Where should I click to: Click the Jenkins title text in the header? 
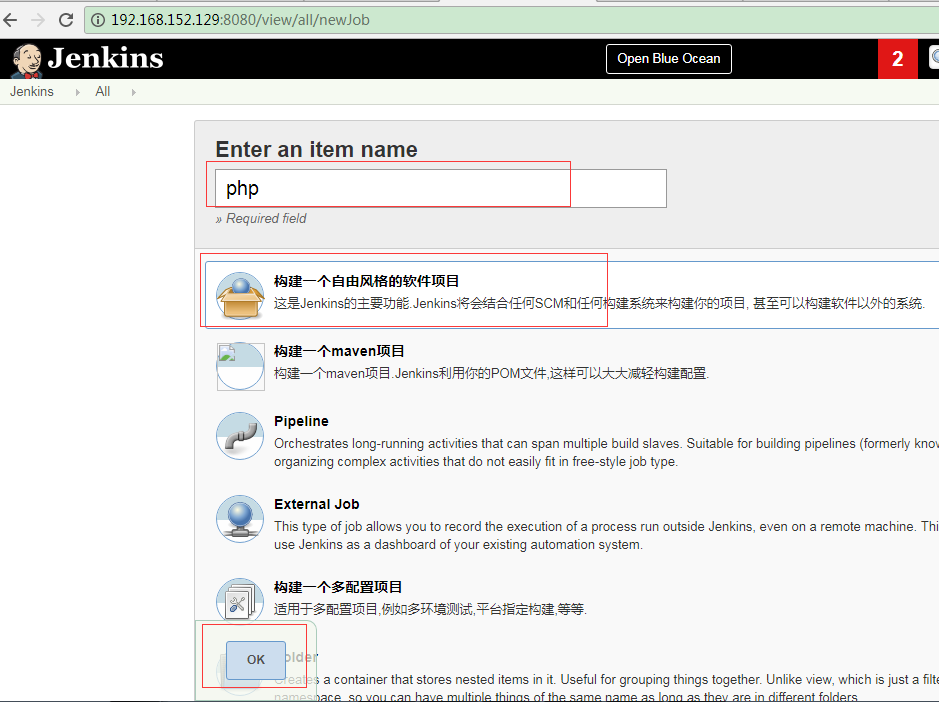click(x=105, y=58)
